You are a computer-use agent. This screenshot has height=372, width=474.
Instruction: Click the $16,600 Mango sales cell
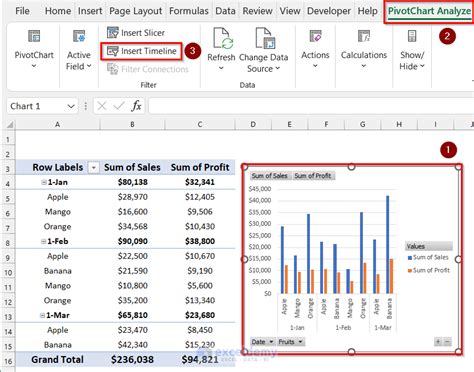pos(132,212)
